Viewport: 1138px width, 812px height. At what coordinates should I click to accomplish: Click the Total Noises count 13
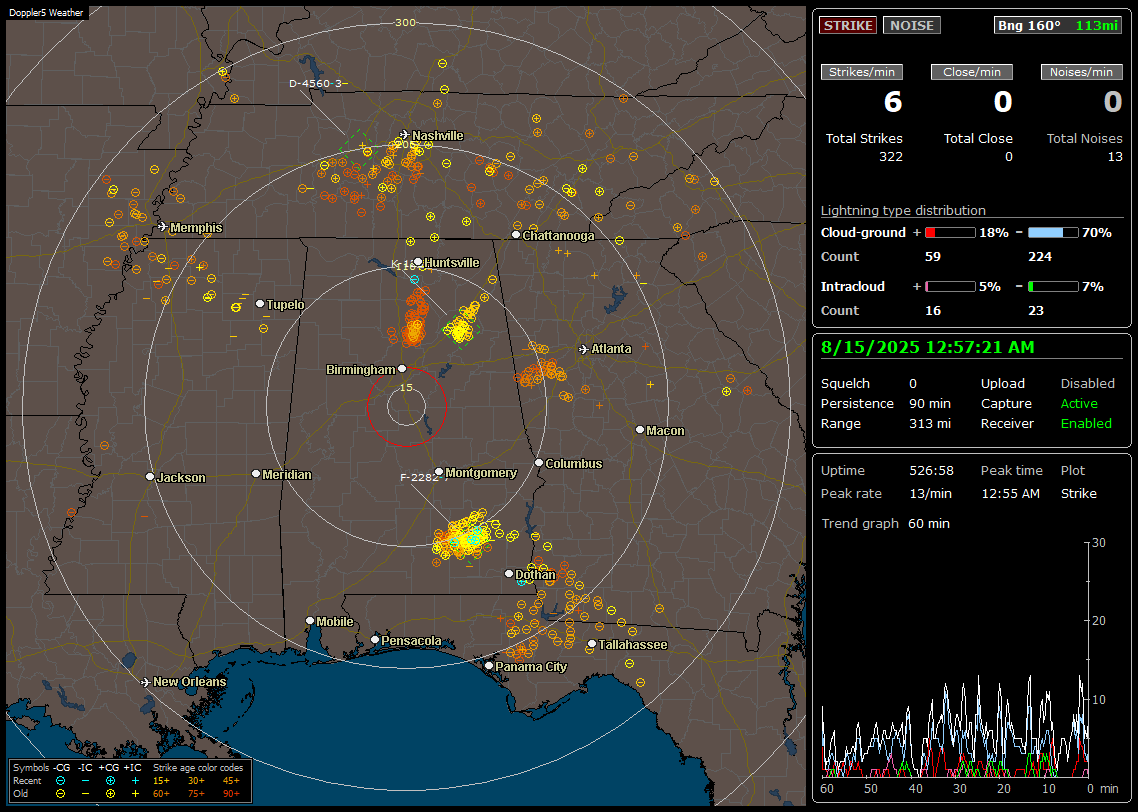pos(1115,157)
